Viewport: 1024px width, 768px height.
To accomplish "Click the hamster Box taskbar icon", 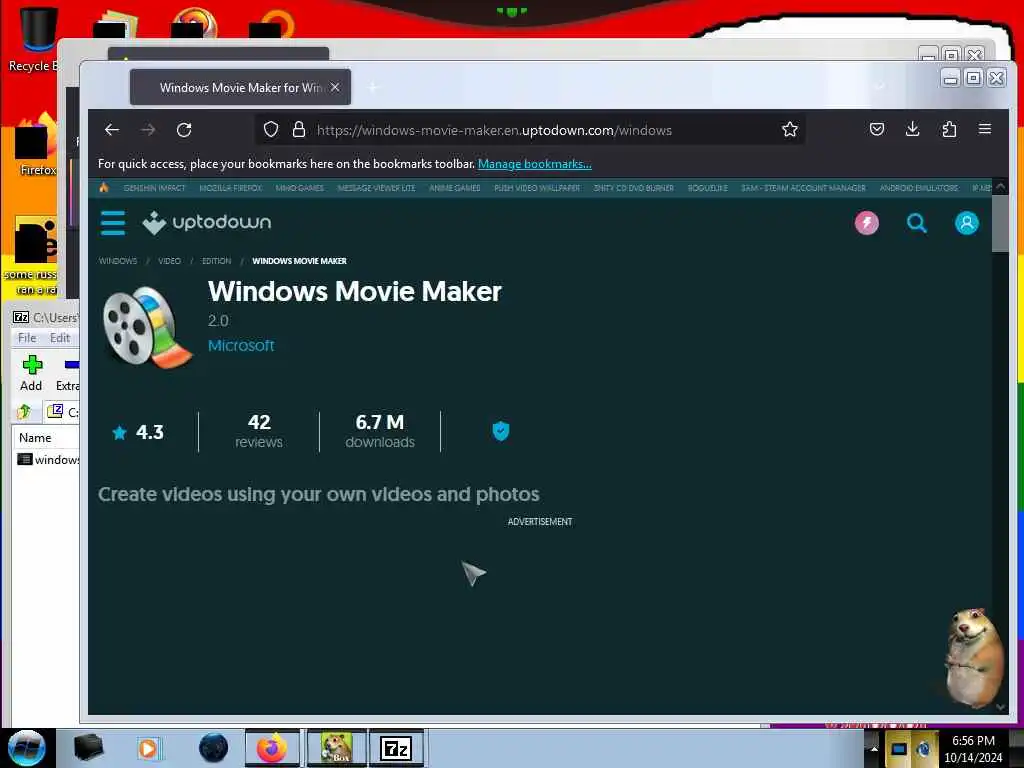I will point(336,748).
